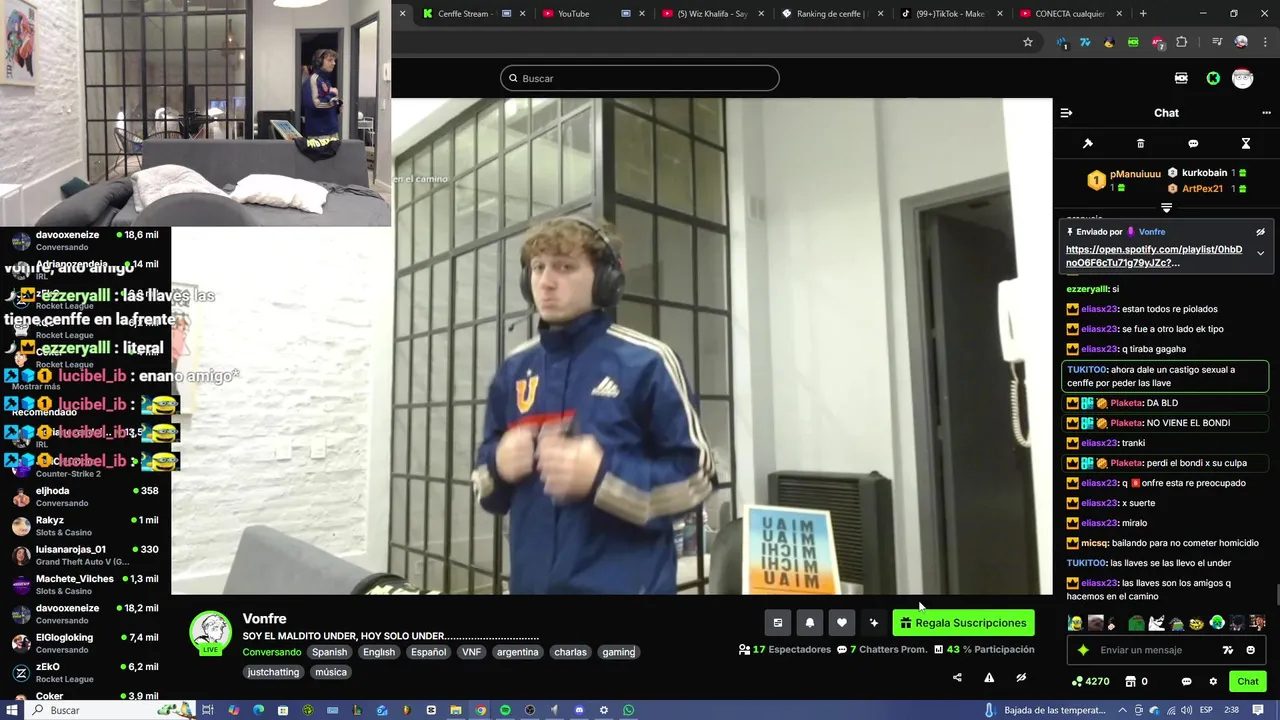
Task: Open Windows Start menu
Action: 12,710
